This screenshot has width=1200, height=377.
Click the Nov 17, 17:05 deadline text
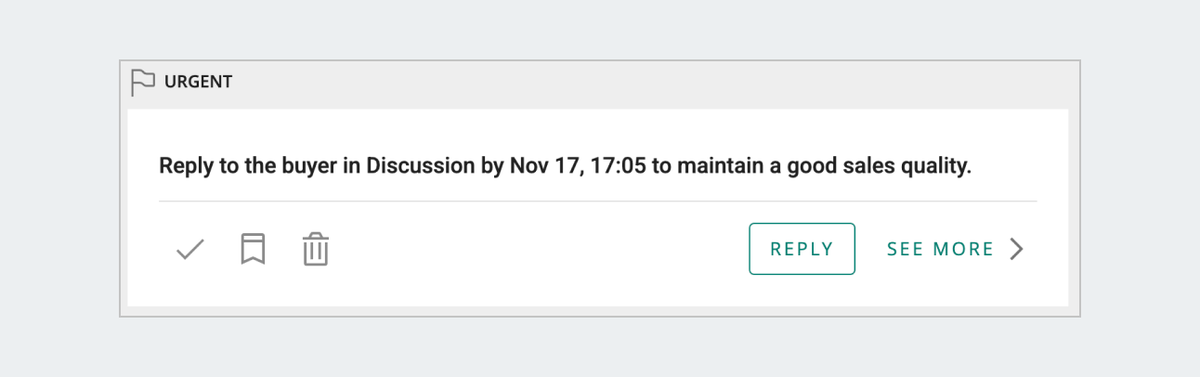pyautogui.click(x=578, y=166)
